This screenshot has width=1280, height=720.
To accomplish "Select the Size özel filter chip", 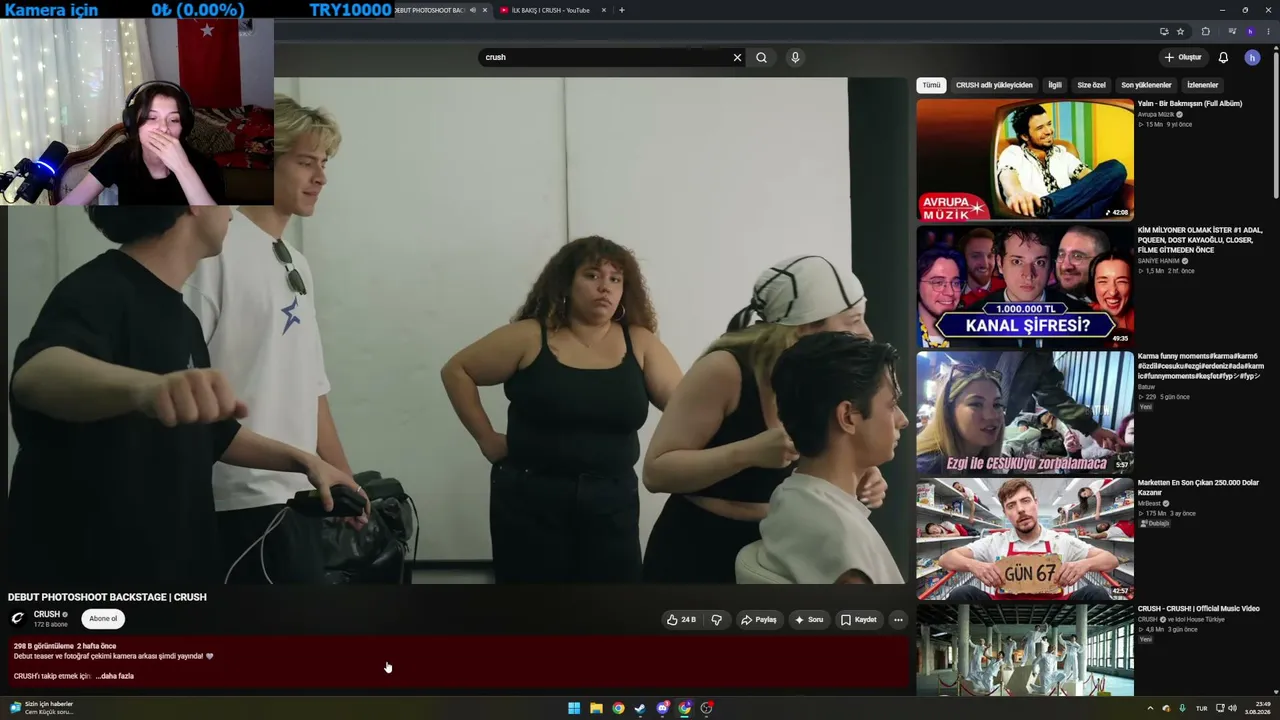I will click(x=1091, y=85).
